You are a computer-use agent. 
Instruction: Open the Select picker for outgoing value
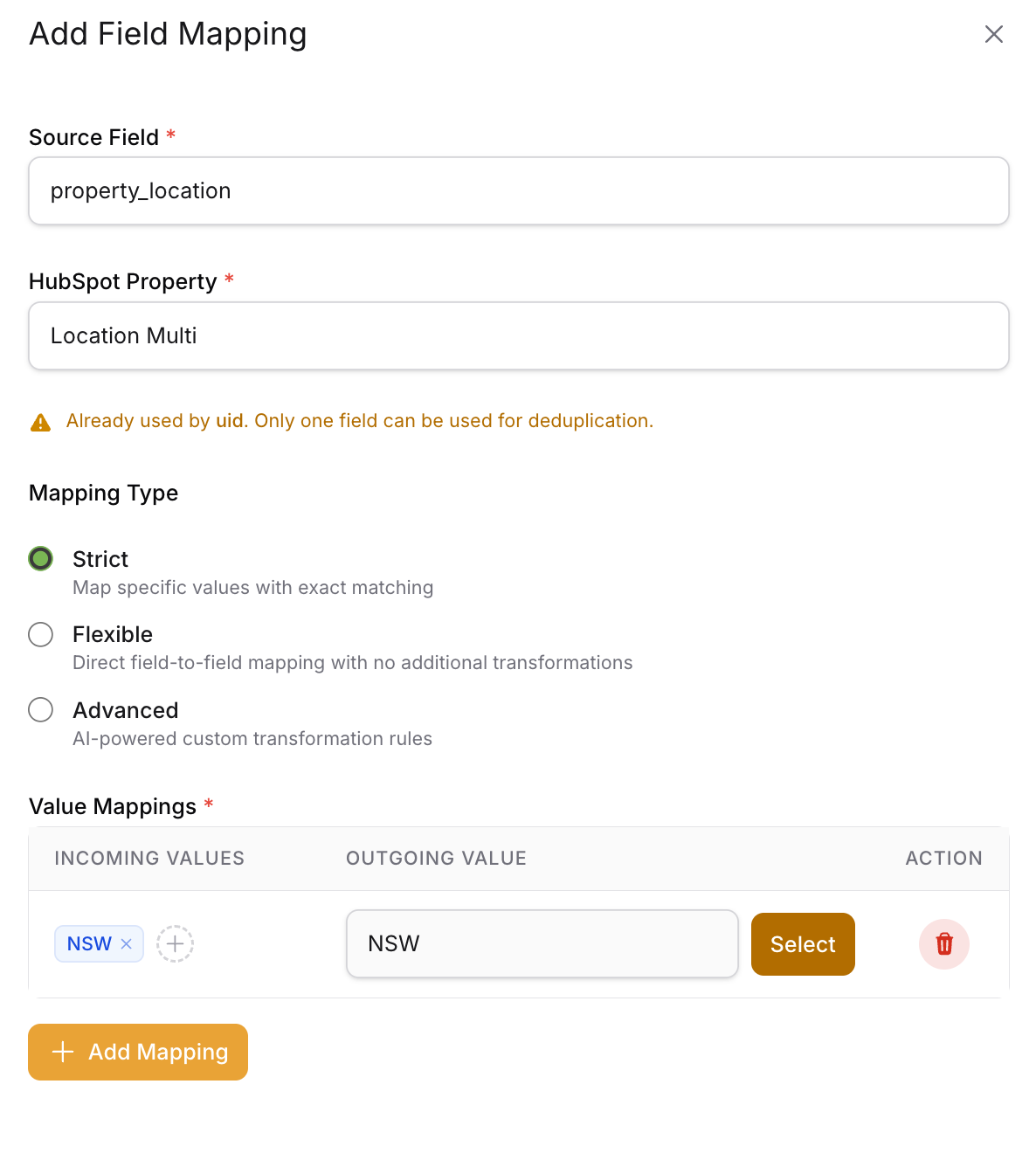click(802, 943)
